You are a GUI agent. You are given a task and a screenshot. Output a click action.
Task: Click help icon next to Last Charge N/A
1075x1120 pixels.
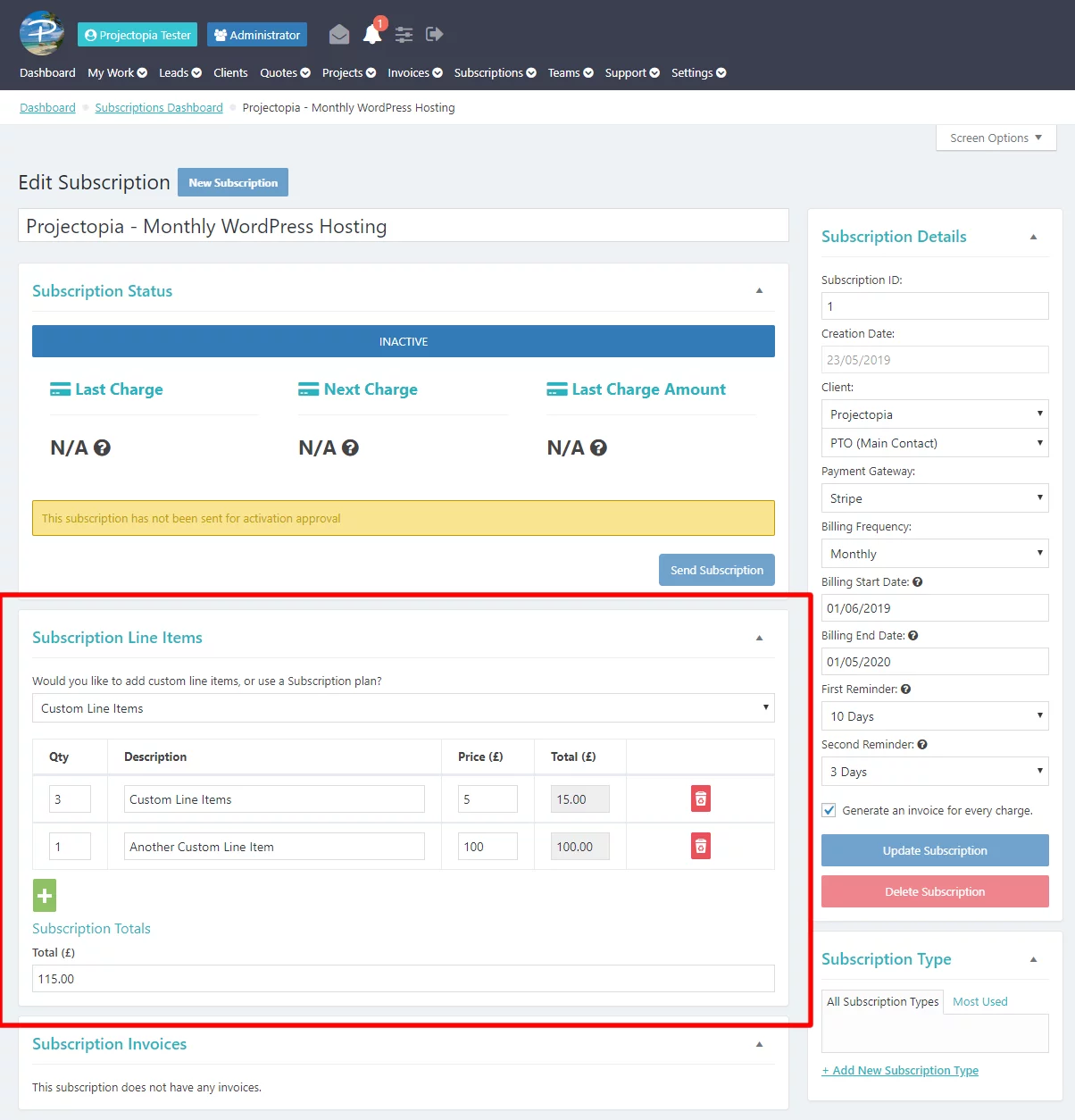point(102,448)
